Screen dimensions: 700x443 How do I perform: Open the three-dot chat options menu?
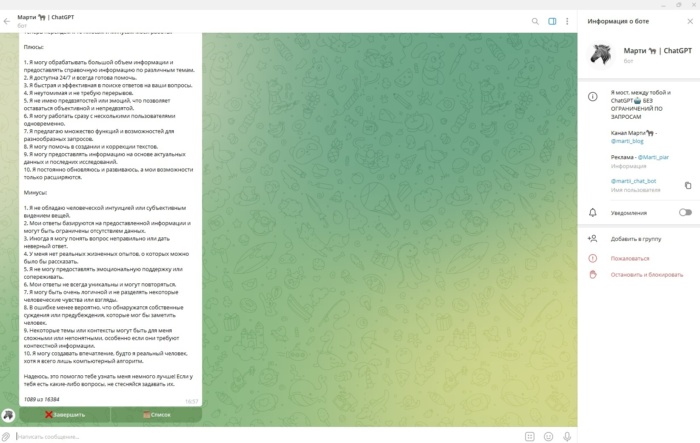click(567, 20)
